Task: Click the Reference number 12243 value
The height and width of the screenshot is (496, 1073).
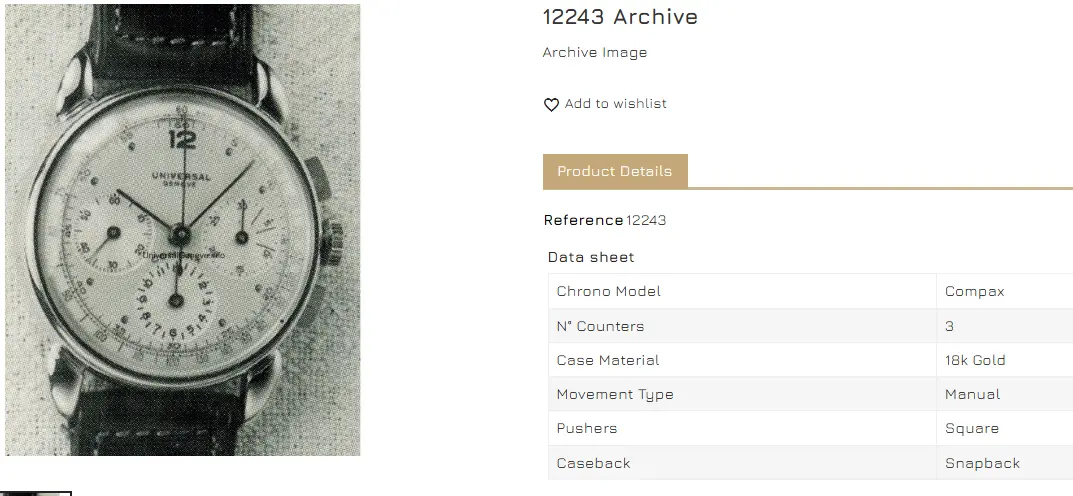Action: pos(646,220)
